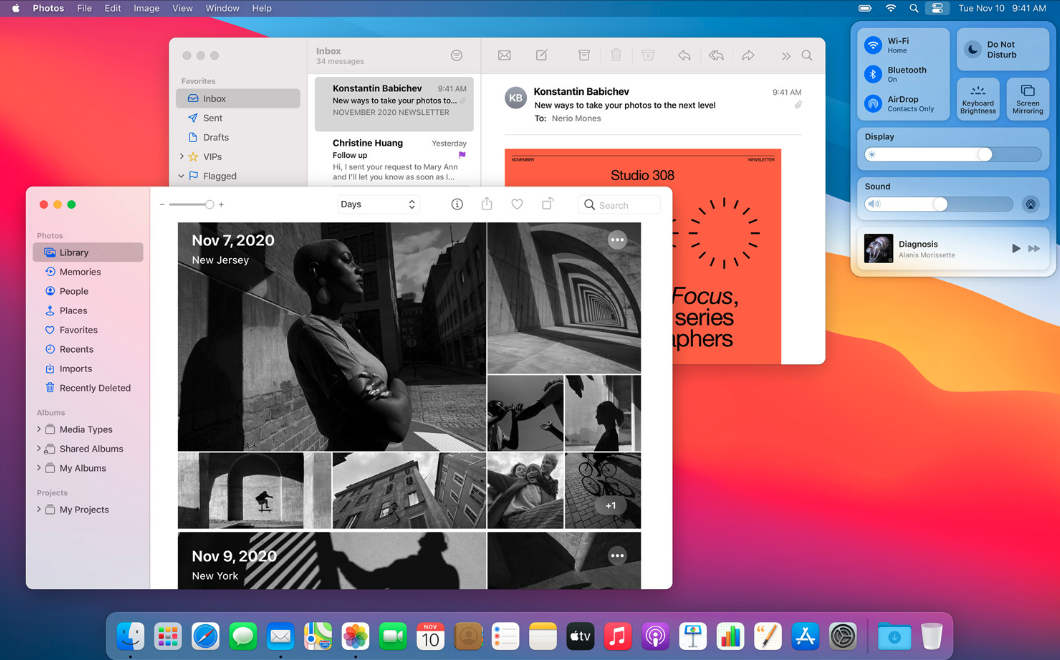Select People in Photos sidebar
Image resolution: width=1060 pixels, height=660 pixels.
point(88,291)
